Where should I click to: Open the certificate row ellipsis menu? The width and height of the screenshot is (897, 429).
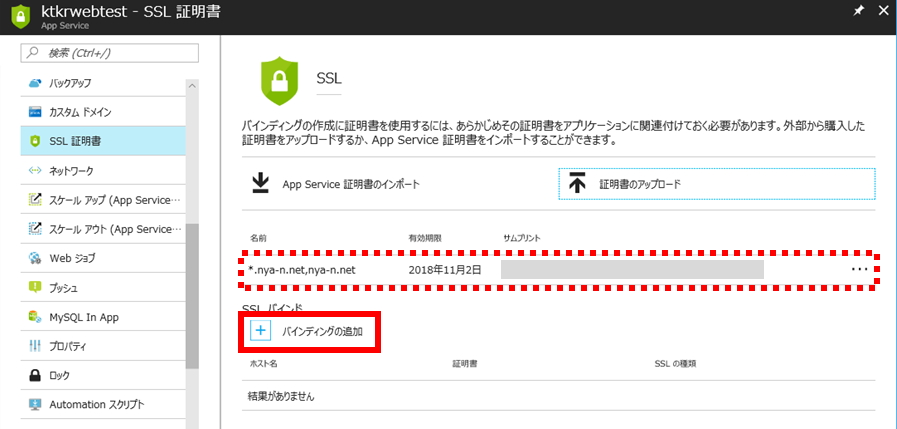click(860, 269)
